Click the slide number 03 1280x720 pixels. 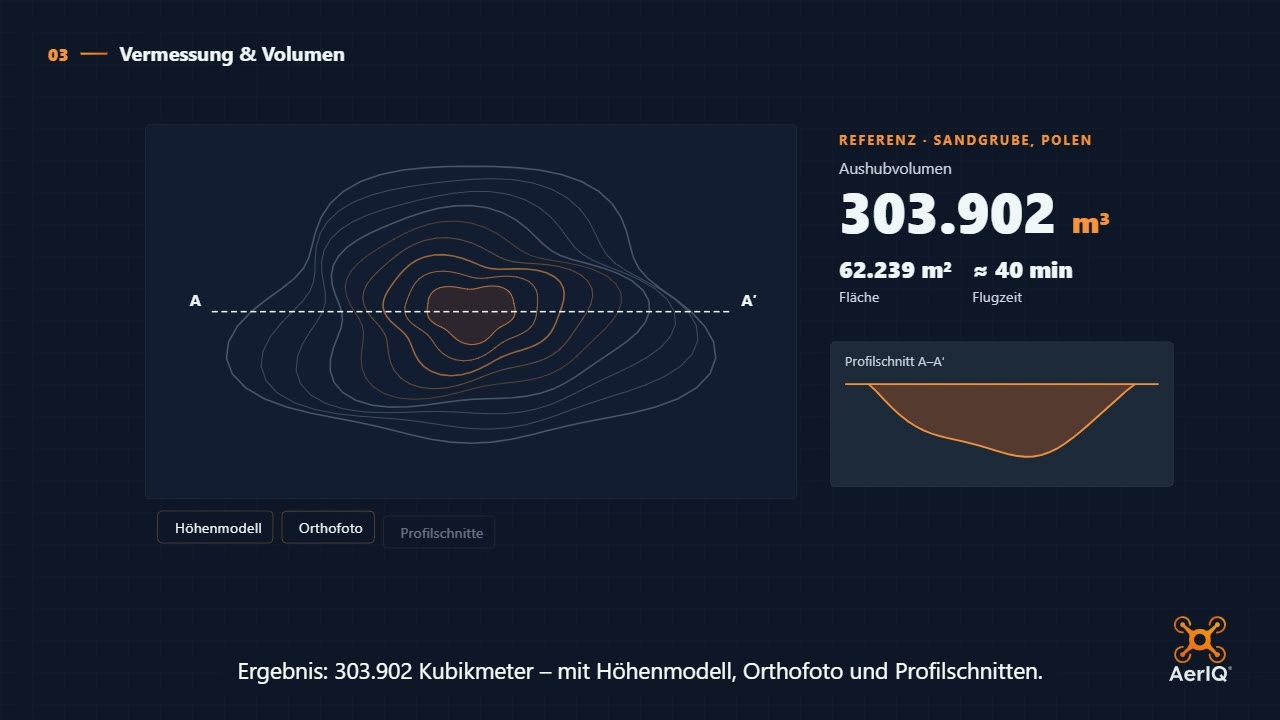[x=58, y=55]
